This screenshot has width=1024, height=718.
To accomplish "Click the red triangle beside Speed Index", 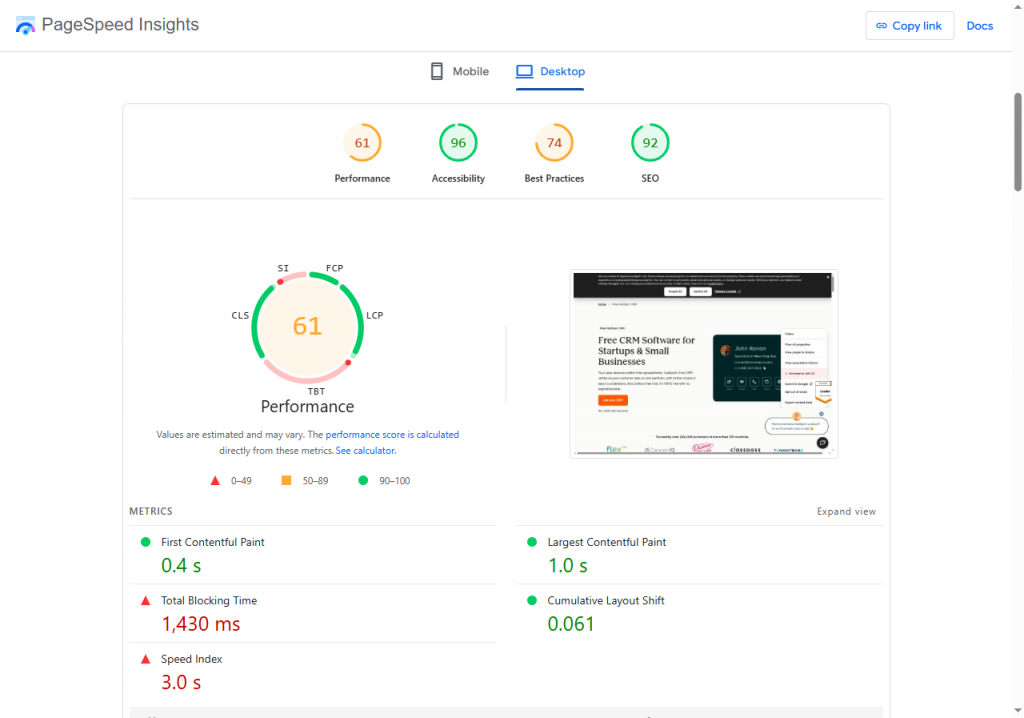I will [x=145, y=659].
